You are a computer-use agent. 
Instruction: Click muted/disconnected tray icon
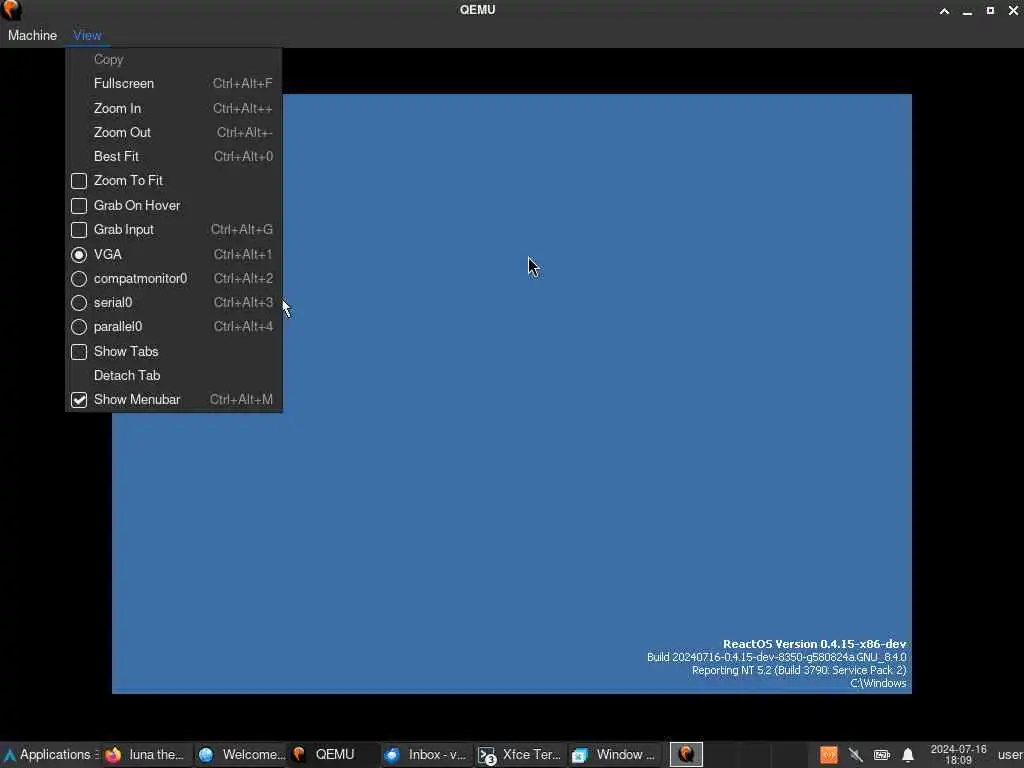(856, 756)
